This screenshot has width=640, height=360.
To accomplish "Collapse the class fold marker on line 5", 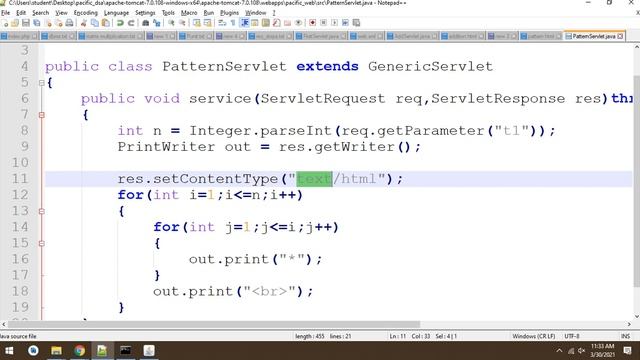I will click(x=42, y=83).
